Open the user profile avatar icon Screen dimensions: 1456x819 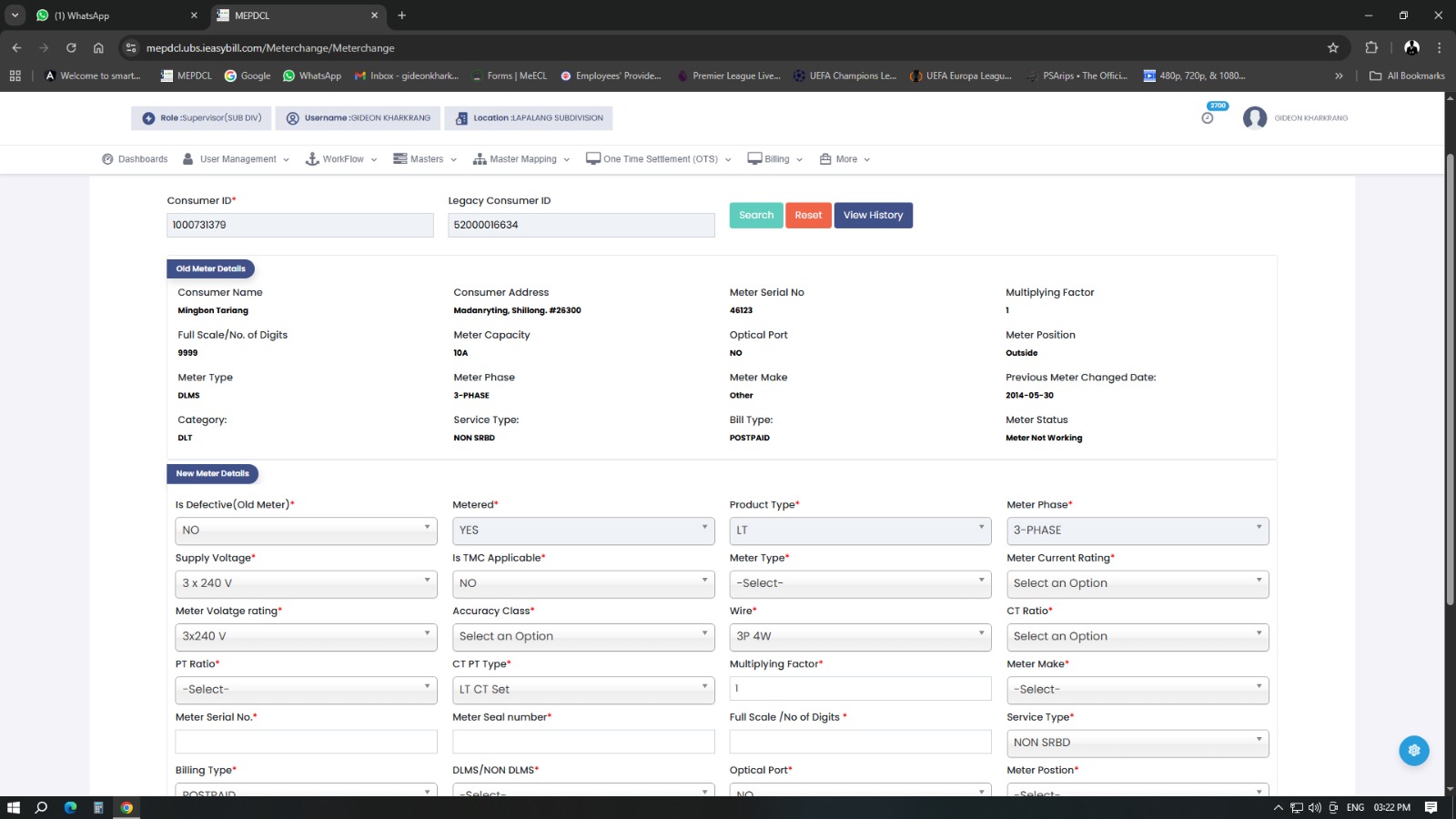point(1255,118)
